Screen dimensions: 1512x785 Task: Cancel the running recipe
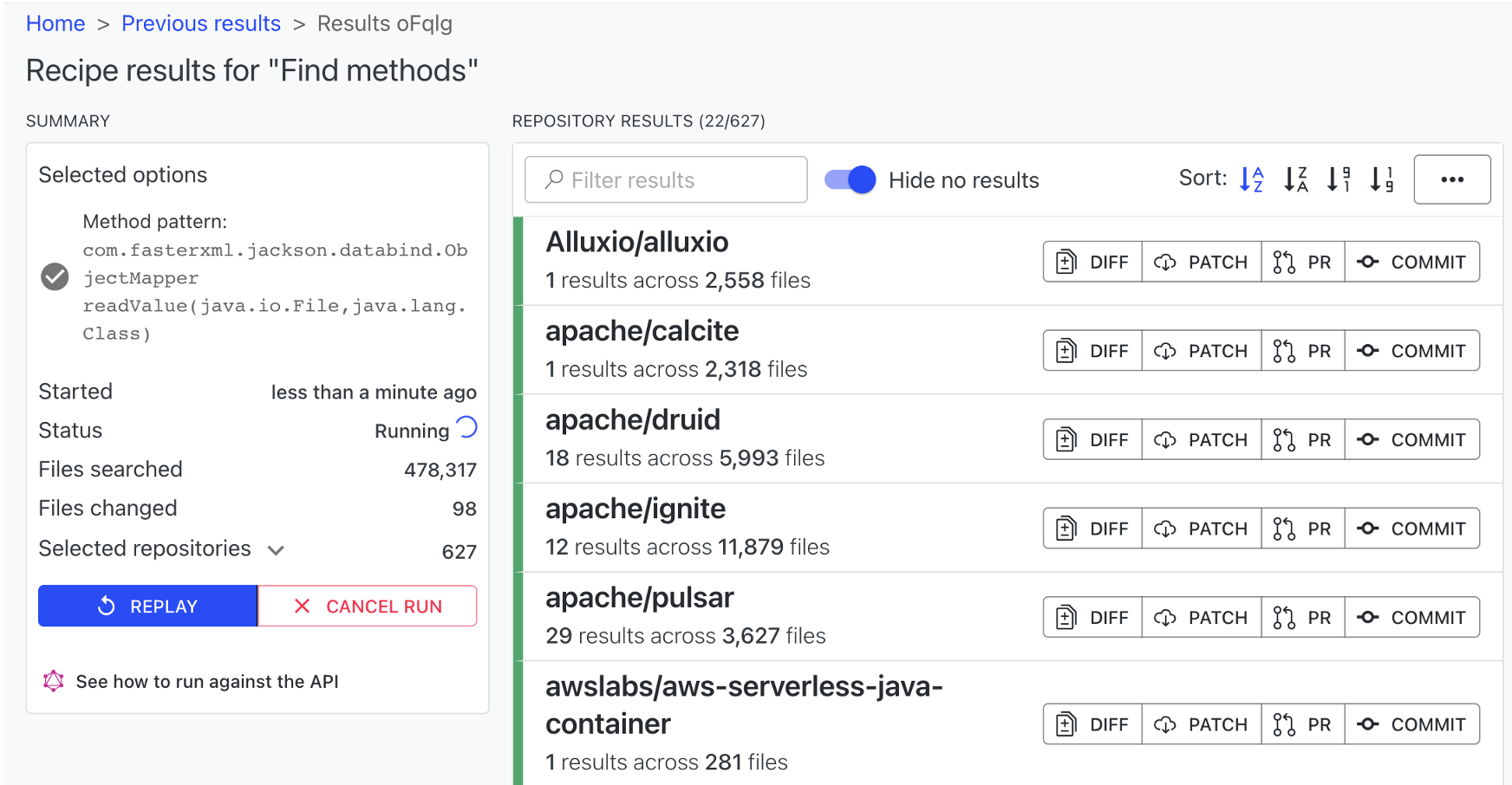pos(368,606)
